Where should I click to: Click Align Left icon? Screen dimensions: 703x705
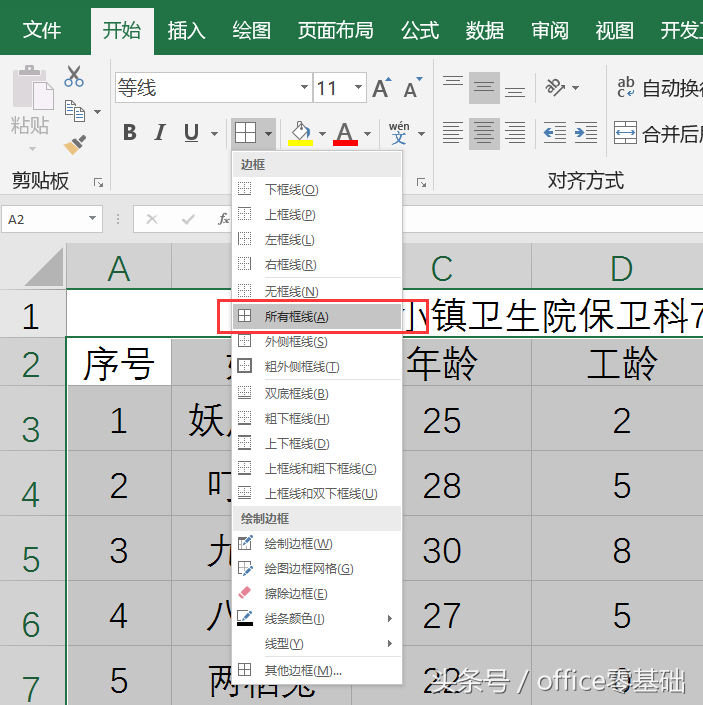[x=453, y=134]
